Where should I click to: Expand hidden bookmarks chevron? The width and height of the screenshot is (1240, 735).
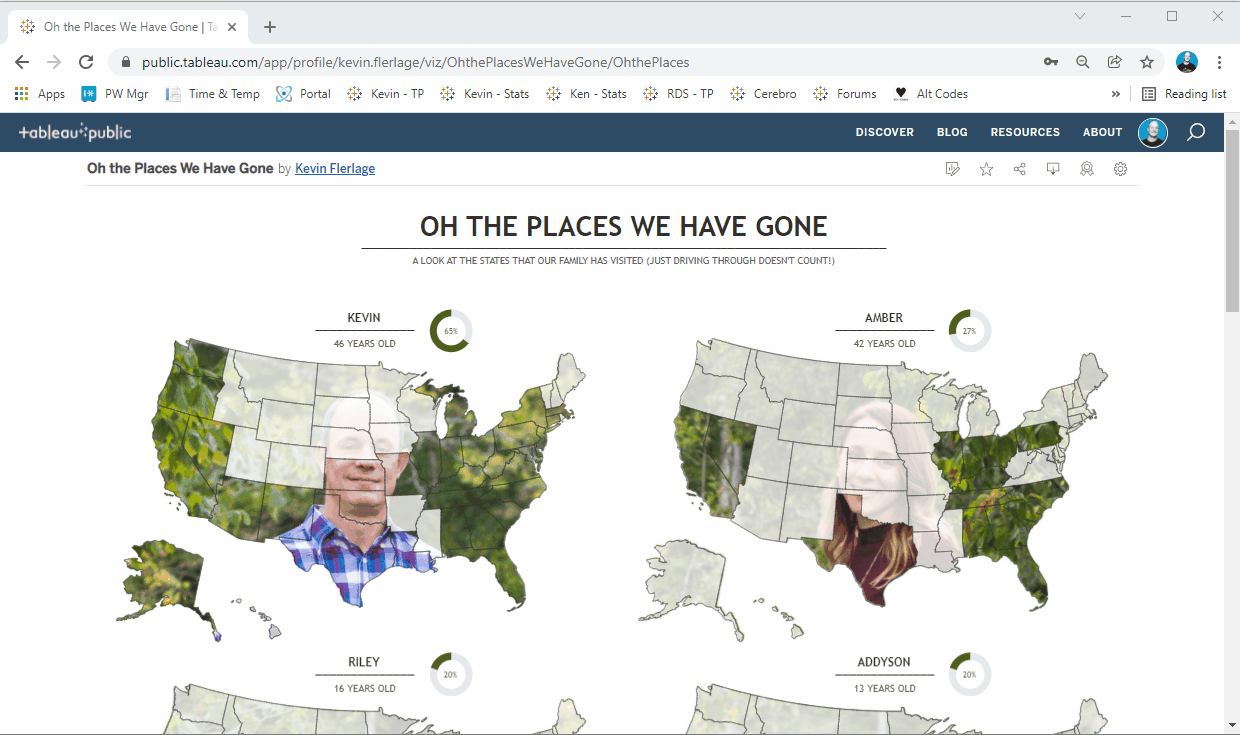click(x=1116, y=94)
